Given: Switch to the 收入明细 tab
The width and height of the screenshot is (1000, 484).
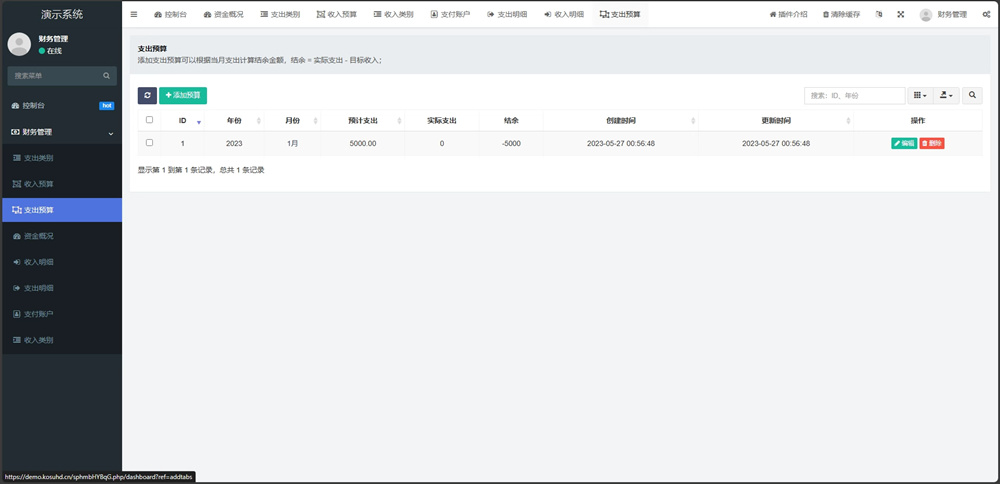Looking at the screenshot, I should click(564, 14).
